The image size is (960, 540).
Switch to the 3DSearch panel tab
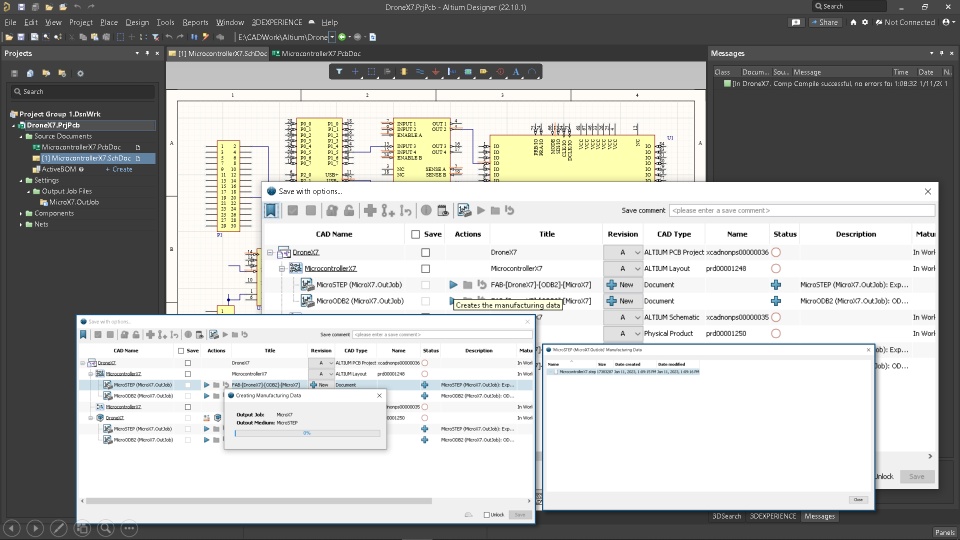pyautogui.click(x=727, y=516)
